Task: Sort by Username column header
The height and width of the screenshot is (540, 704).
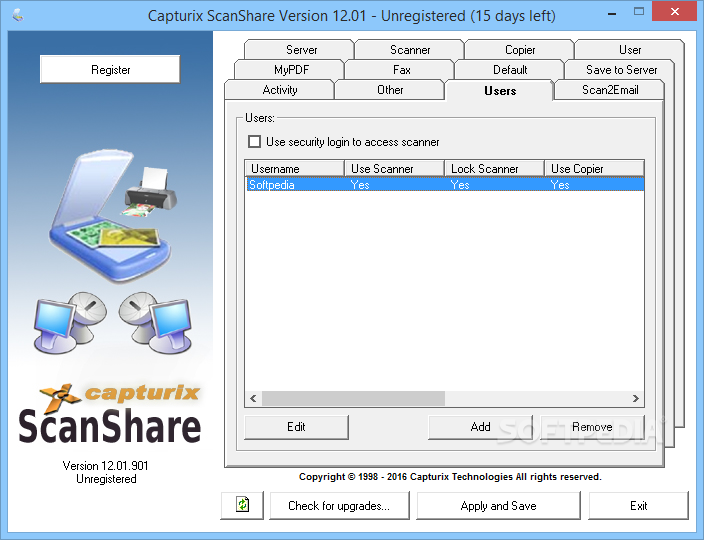Action: point(295,168)
